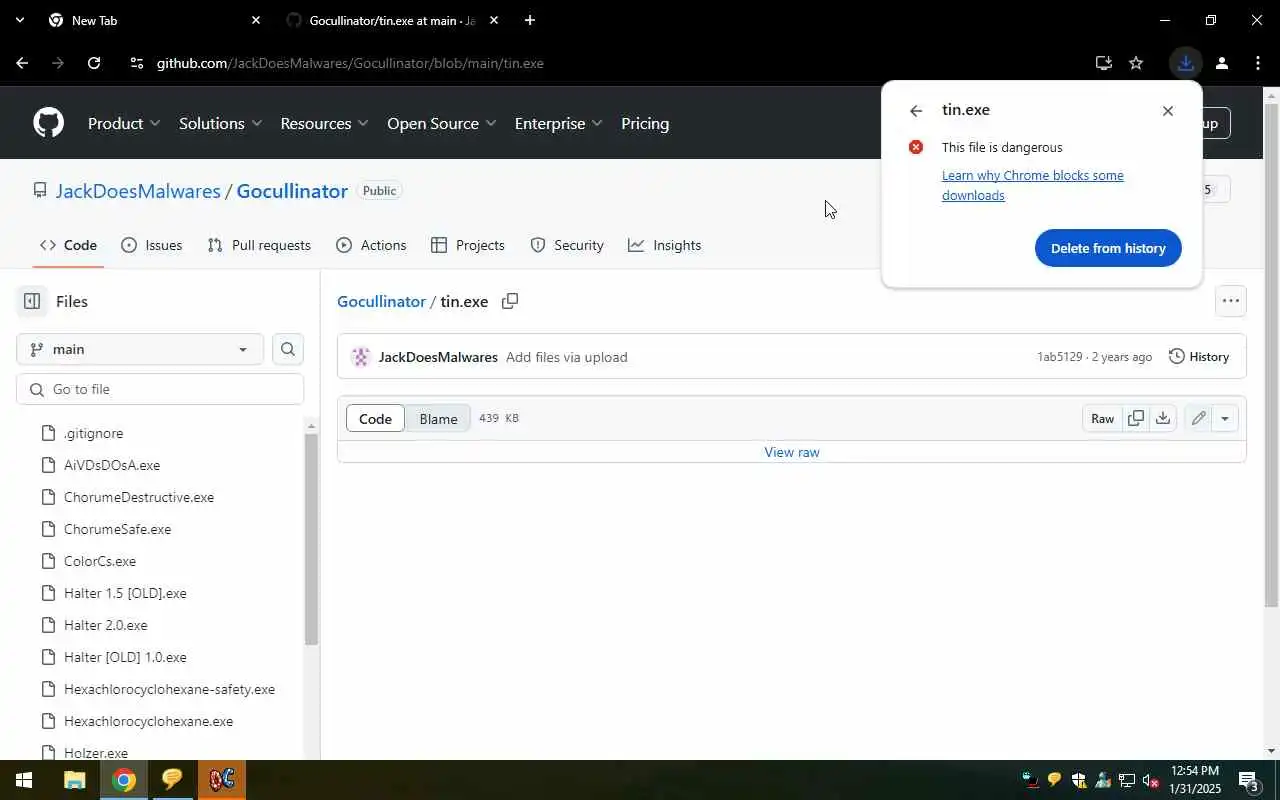Bookmark this page with the star icon

1136,63
